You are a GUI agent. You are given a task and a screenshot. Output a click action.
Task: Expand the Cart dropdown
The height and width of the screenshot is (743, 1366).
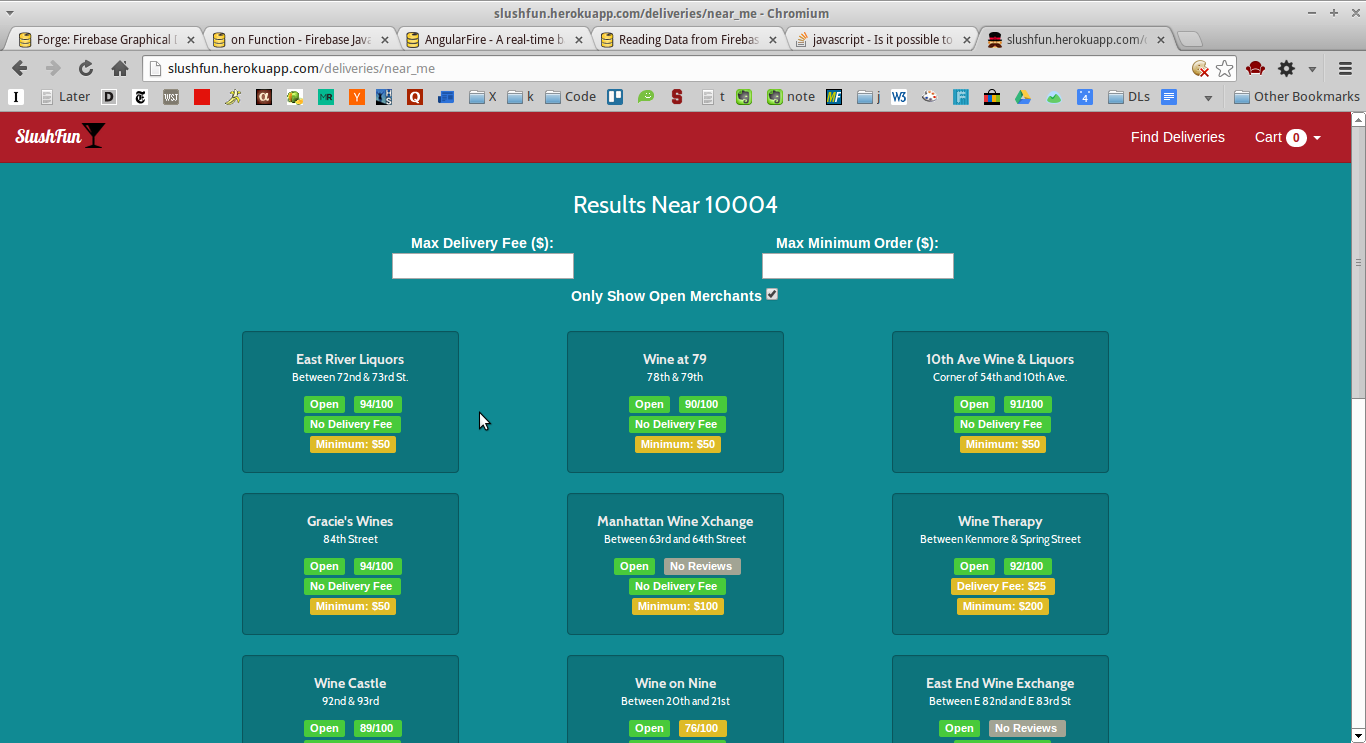[x=1288, y=137]
